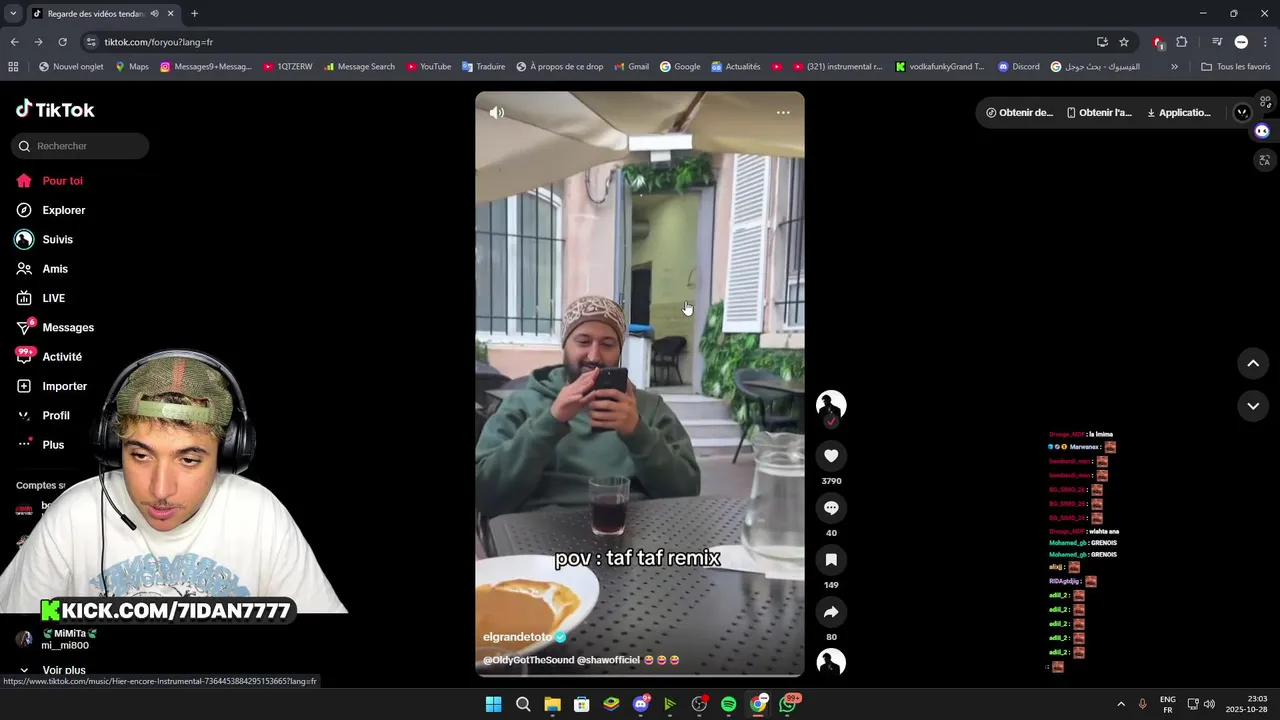The width and height of the screenshot is (1280, 720).
Task: Open the Suivis page
Action: coord(45,240)
